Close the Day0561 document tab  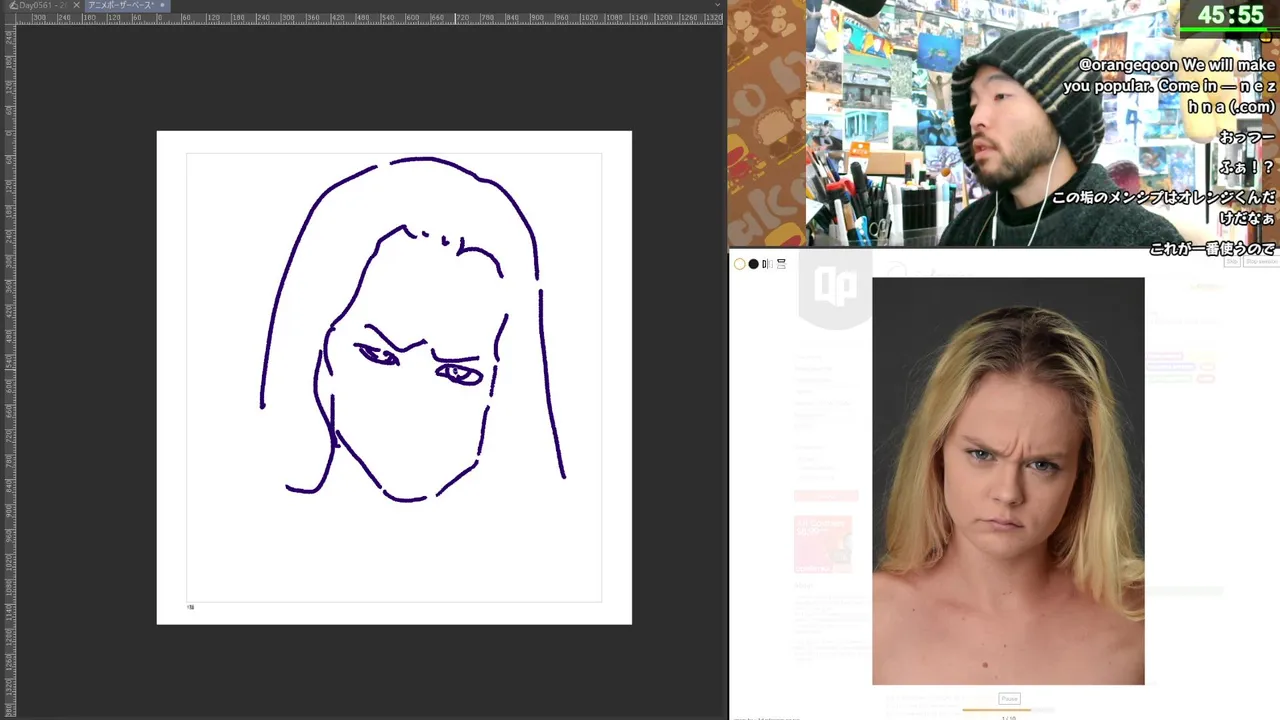point(76,5)
